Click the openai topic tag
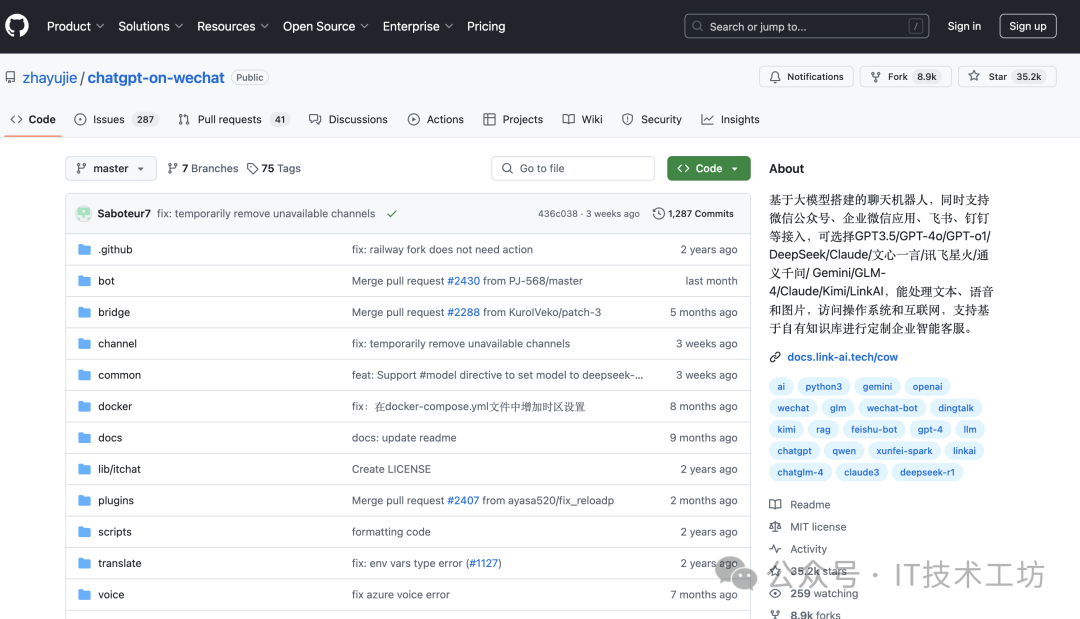Image resolution: width=1080 pixels, height=619 pixels. point(927,387)
